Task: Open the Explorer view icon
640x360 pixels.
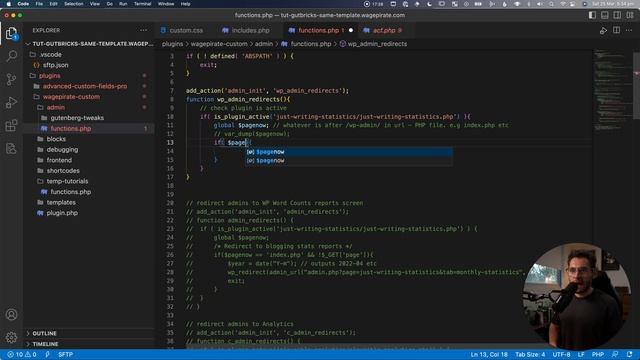Action: click(x=11, y=34)
